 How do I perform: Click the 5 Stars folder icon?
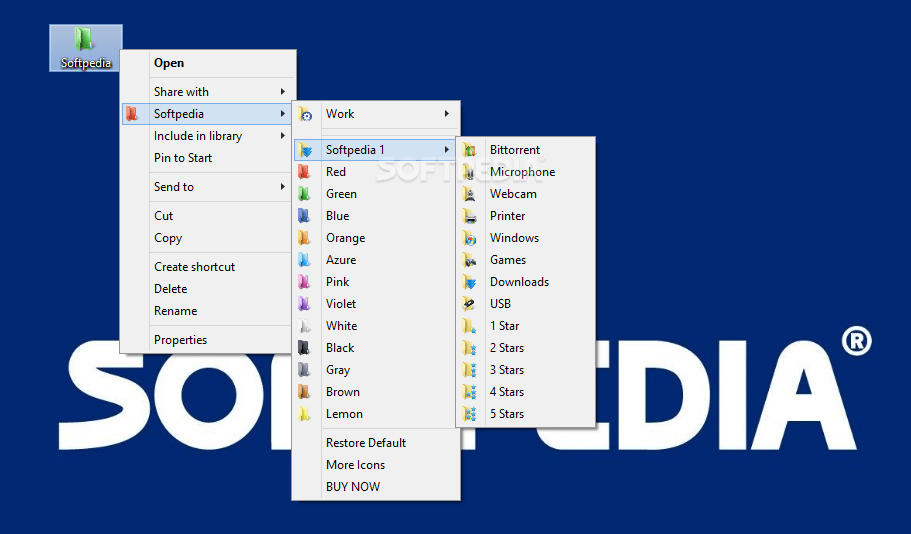(x=469, y=414)
